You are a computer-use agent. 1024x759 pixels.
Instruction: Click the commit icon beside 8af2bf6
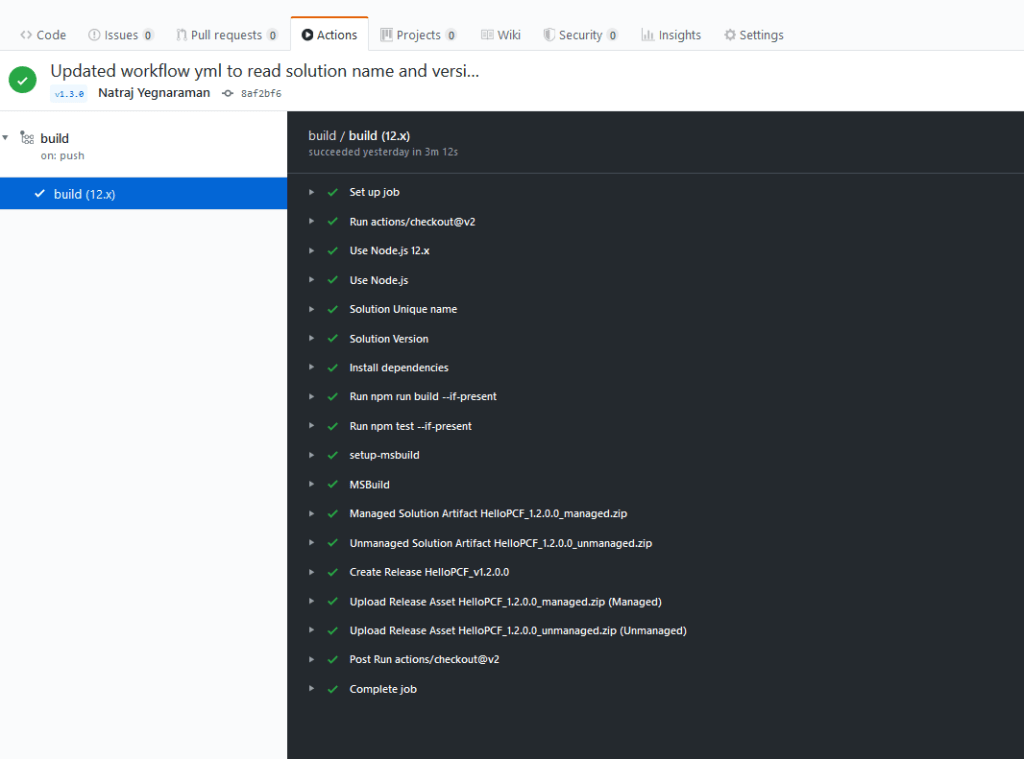tap(228, 92)
